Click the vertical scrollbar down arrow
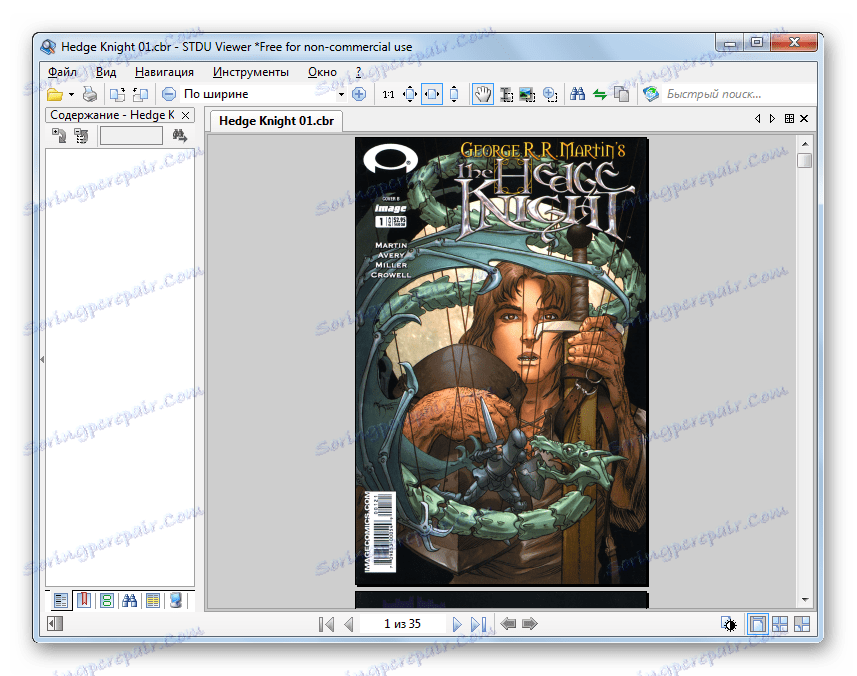 (804, 599)
